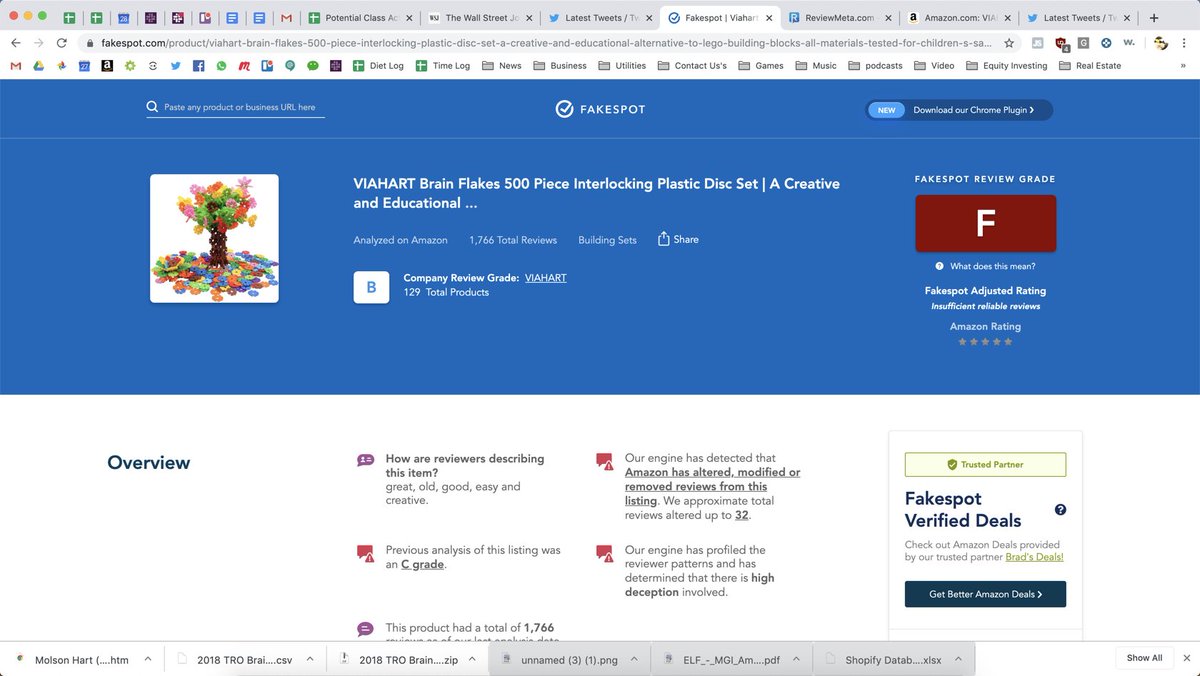Click the 1,766 Total Reviews text

[x=513, y=240]
